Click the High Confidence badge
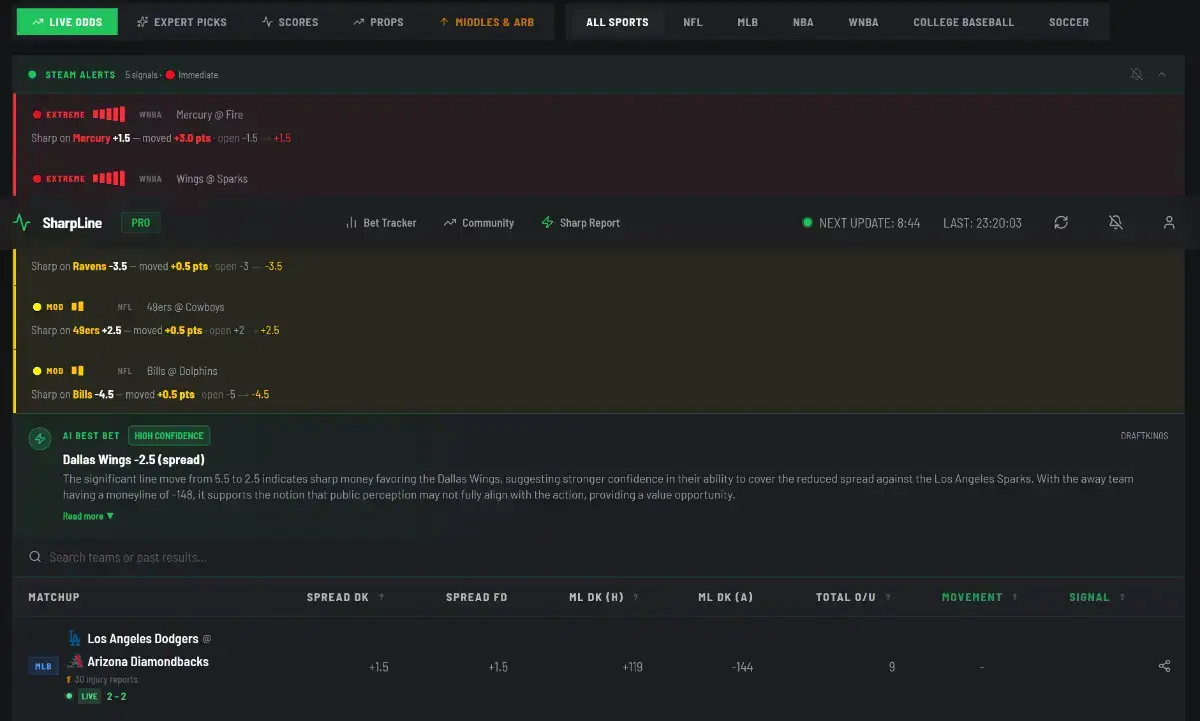The height and width of the screenshot is (721, 1200). [x=169, y=436]
